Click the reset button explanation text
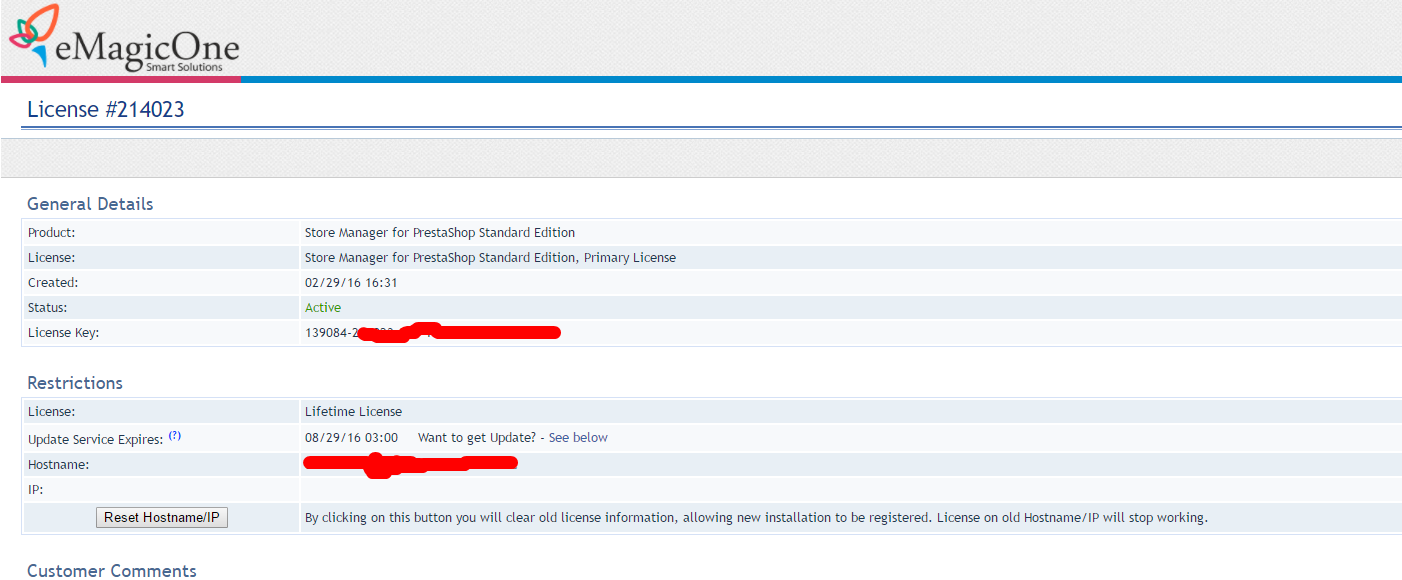Image resolution: width=1402 pixels, height=580 pixels. 755,518
